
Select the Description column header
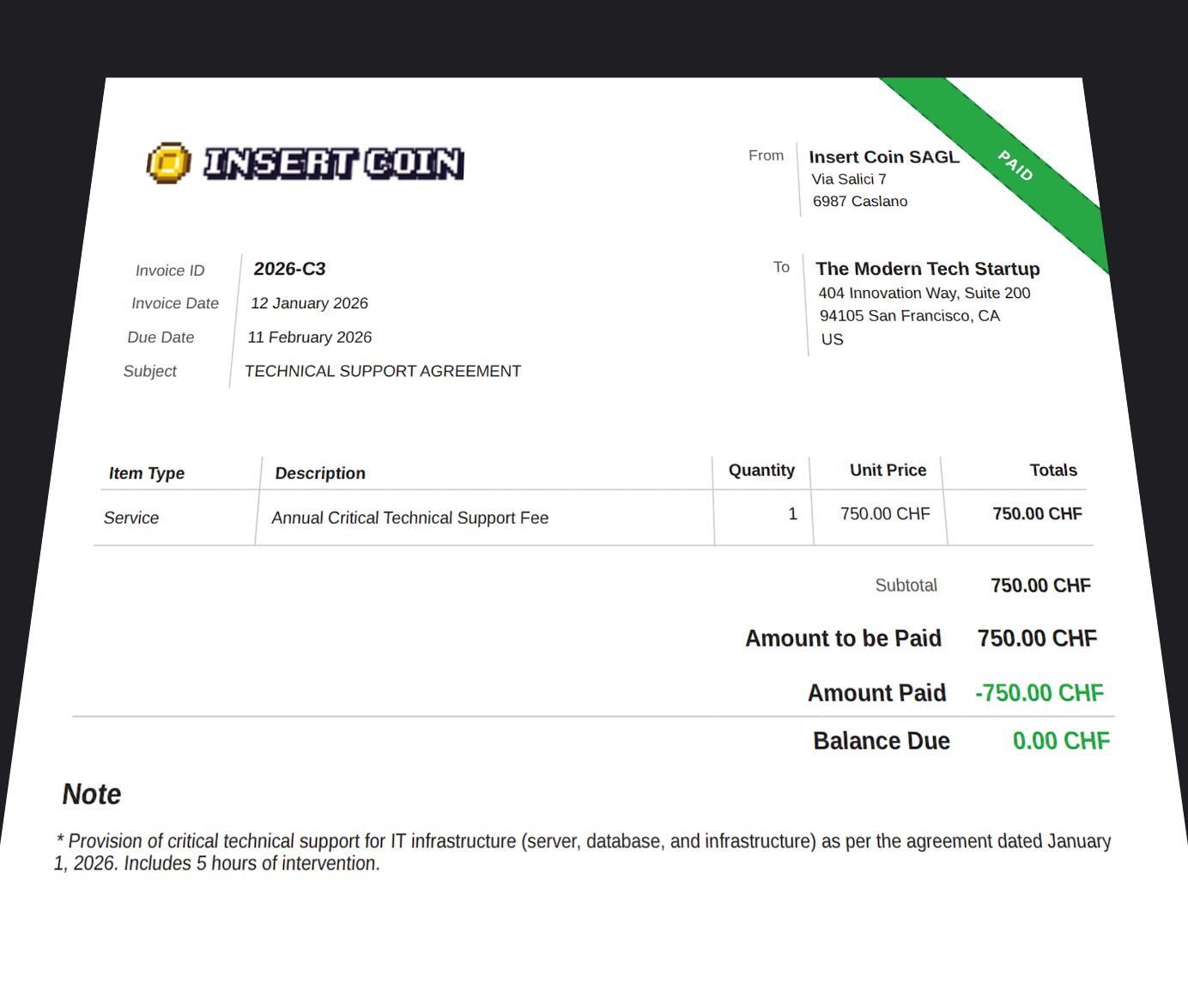[320, 473]
